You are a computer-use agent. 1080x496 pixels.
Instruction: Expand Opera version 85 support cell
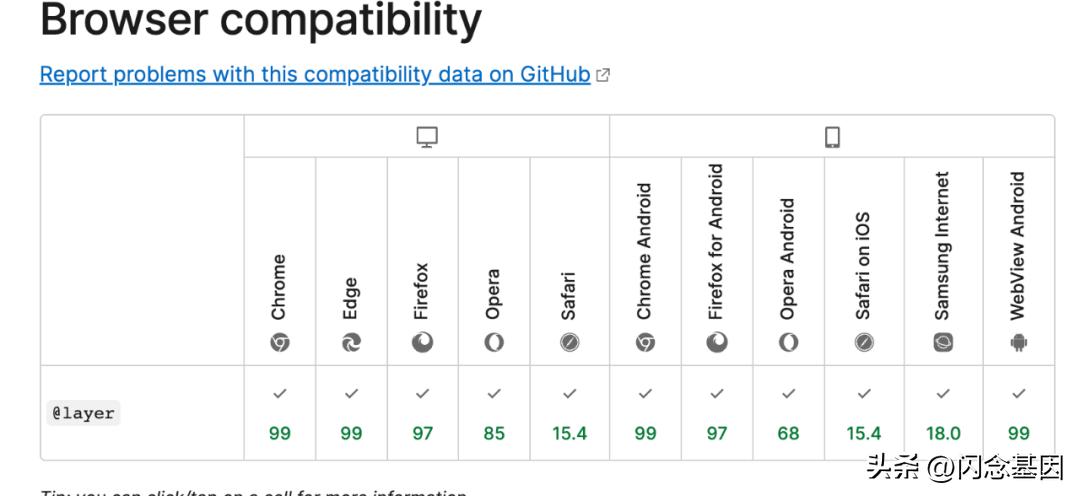(x=494, y=413)
